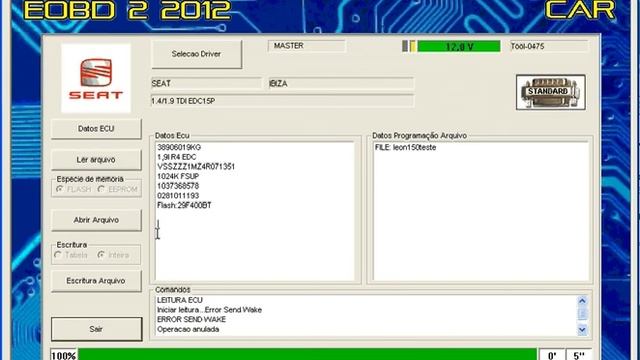
Task: Open Datos ECU information
Action: (96, 129)
